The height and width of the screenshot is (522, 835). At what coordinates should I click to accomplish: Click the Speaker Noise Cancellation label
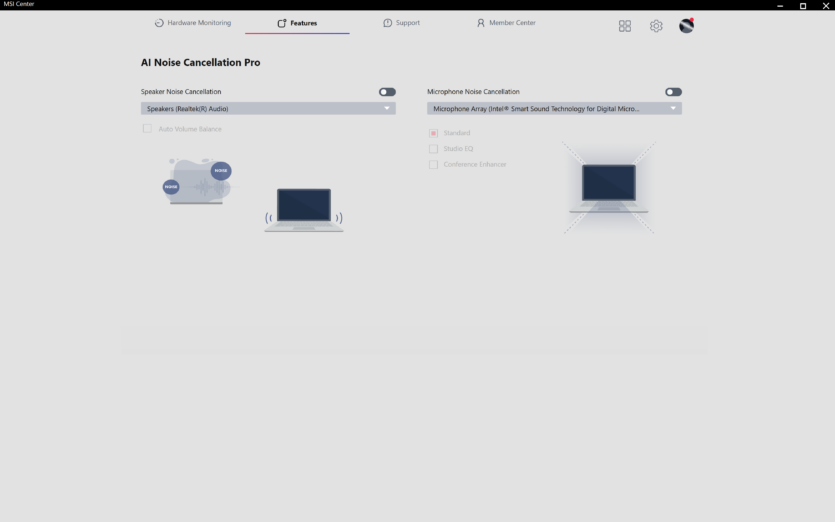coord(181,92)
